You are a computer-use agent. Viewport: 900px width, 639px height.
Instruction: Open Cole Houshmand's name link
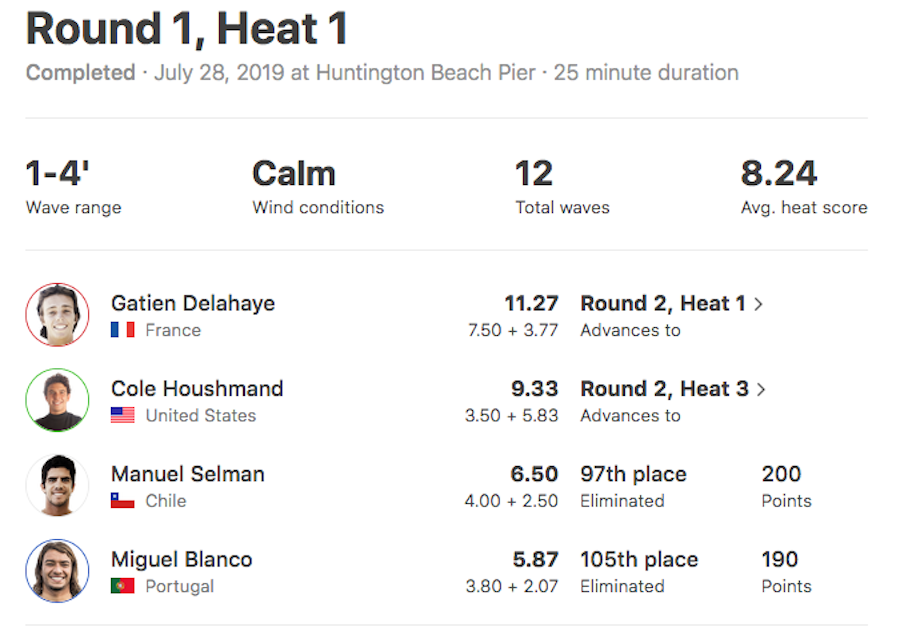coord(197,389)
